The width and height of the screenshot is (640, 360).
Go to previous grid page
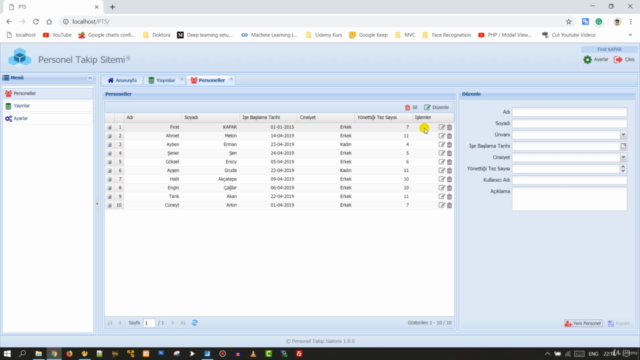click(x=120, y=323)
